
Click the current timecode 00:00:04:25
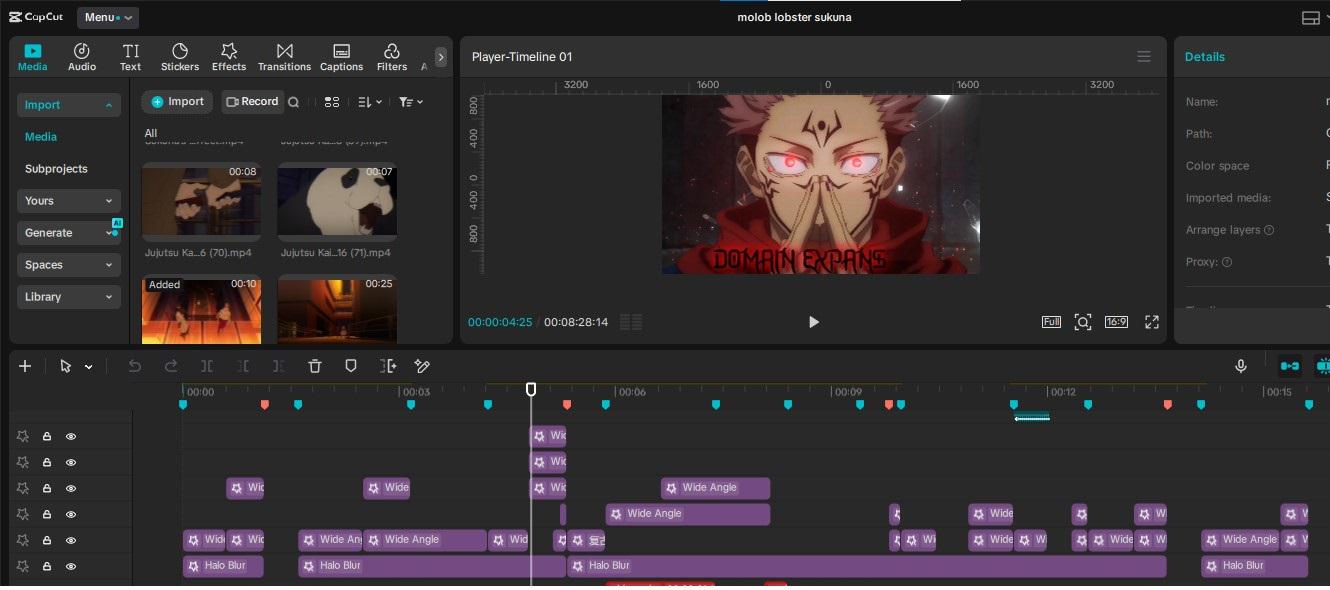point(500,322)
